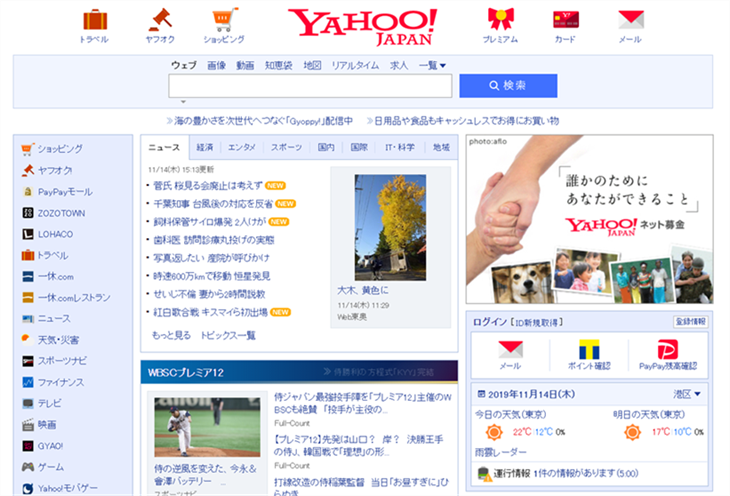The height and width of the screenshot is (496, 730).
Task: Click the login panel メール envelope icon
Action: pyautogui.click(x=510, y=349)
